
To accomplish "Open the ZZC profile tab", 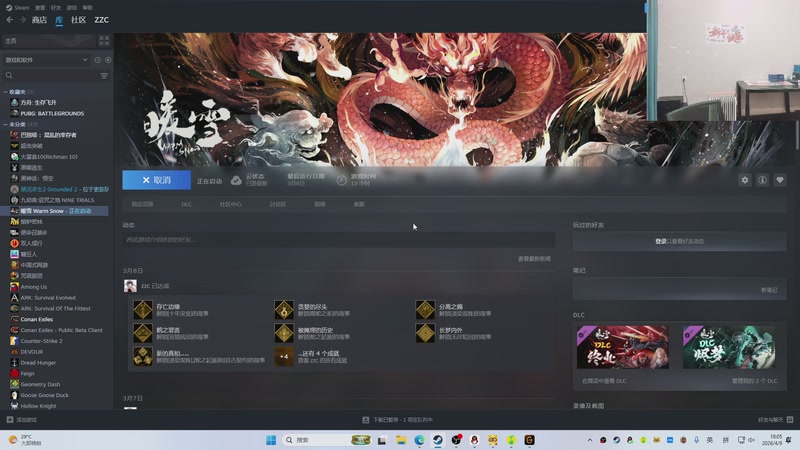I will tap(102, 20).
